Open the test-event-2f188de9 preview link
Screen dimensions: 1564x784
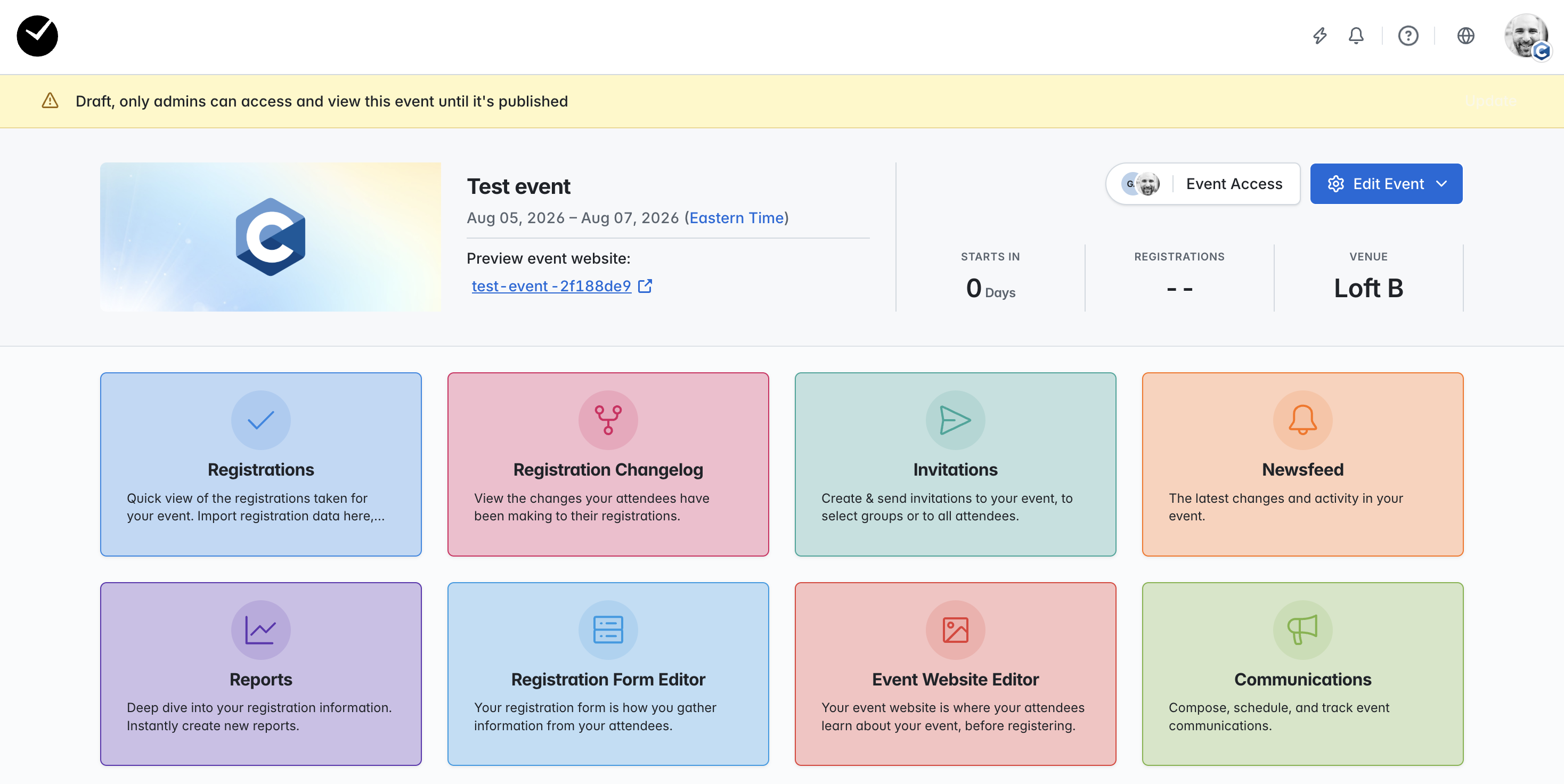(x=551, y=286)
